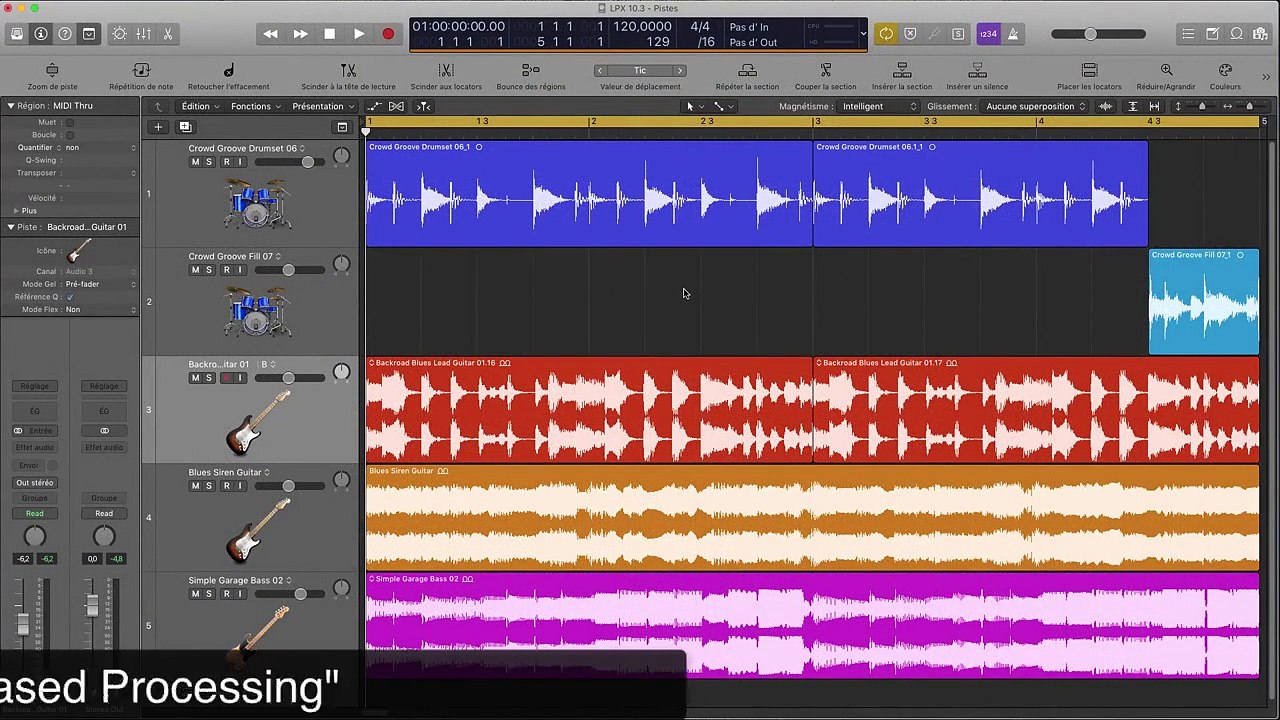Click Couper la section icon
This screenshot has height=720, width=1280.
point(826,70)
